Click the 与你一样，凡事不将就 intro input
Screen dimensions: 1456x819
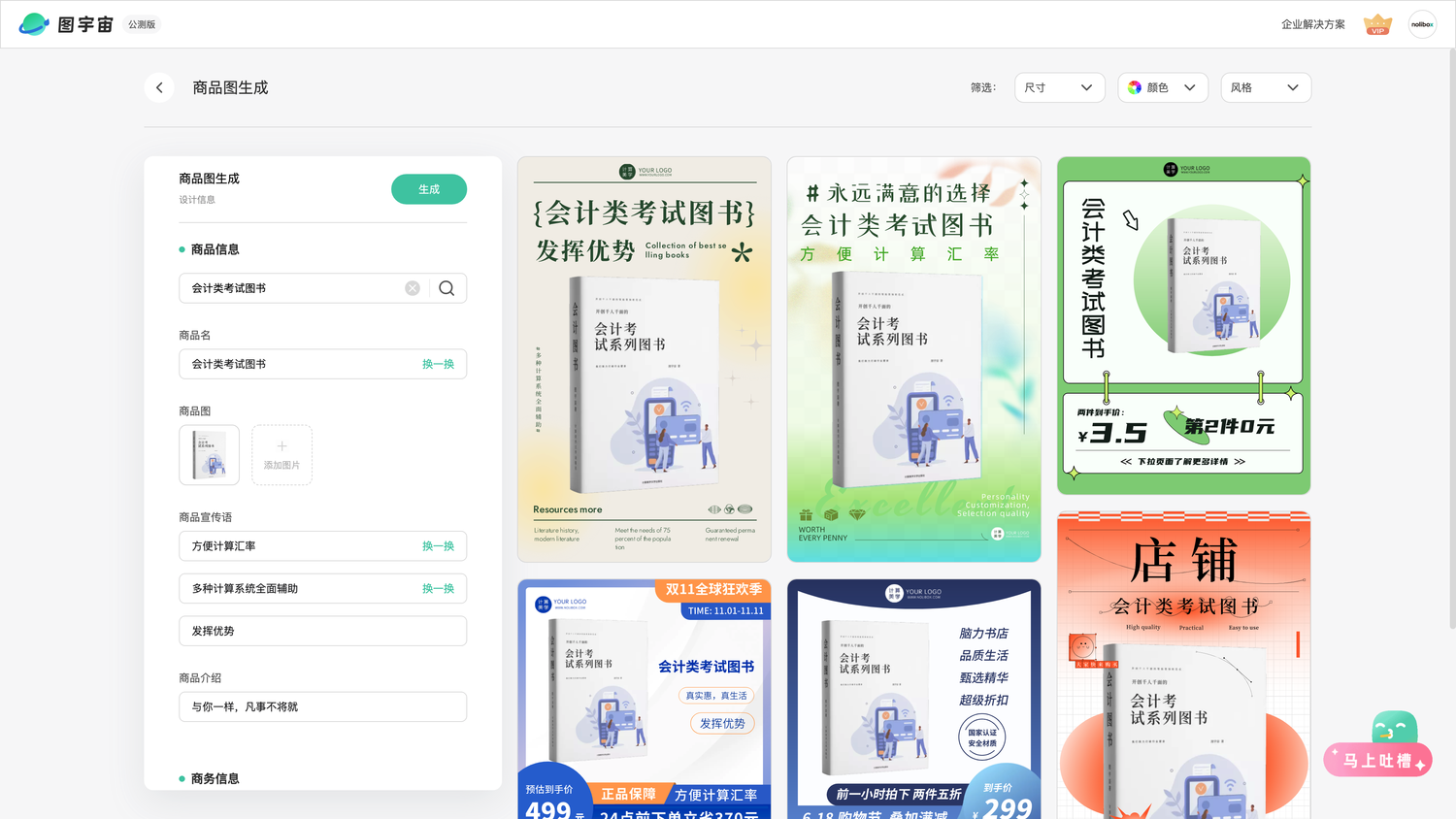coord(322,706)
